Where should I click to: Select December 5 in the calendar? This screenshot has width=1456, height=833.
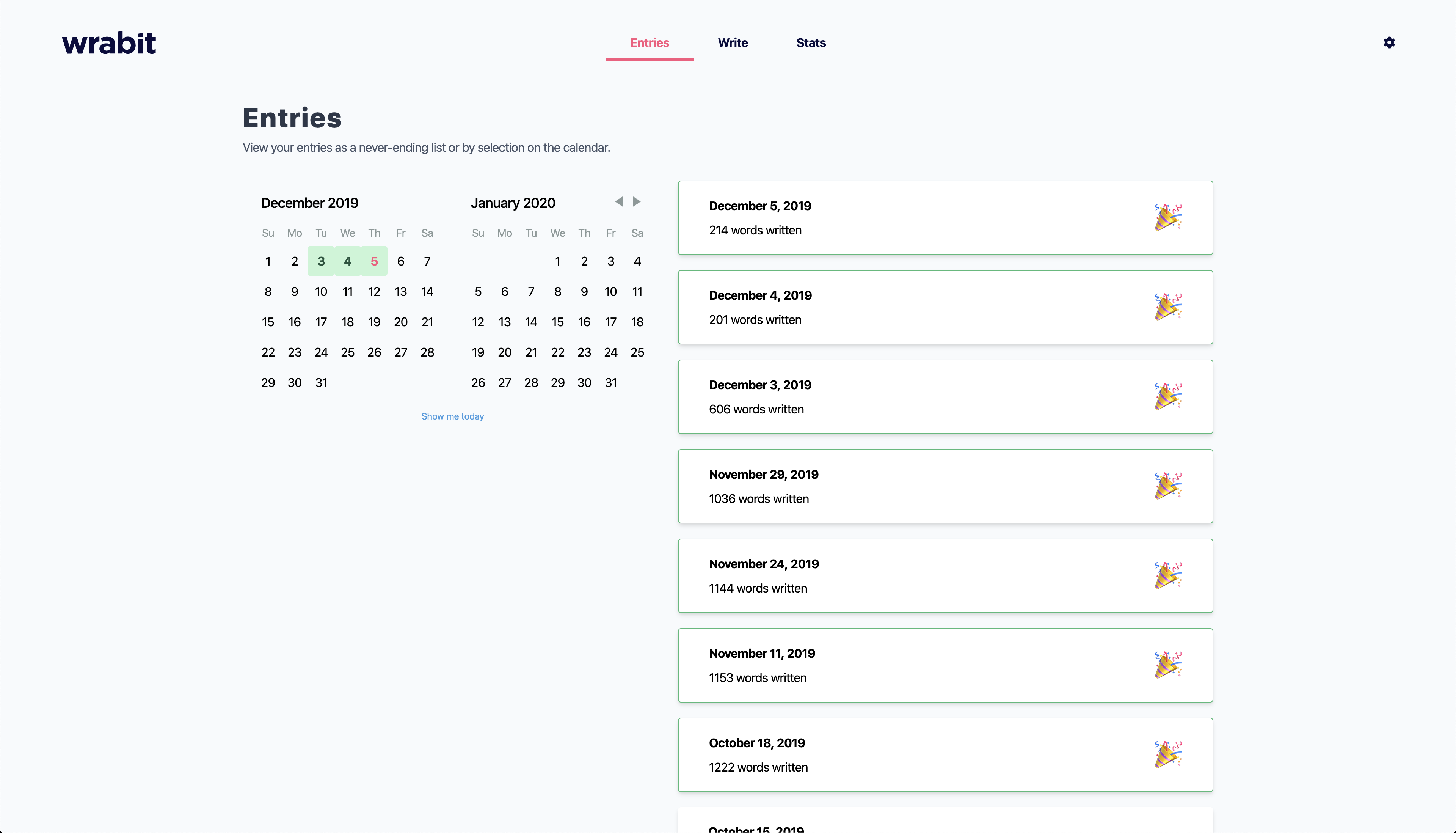click(374, 261)
